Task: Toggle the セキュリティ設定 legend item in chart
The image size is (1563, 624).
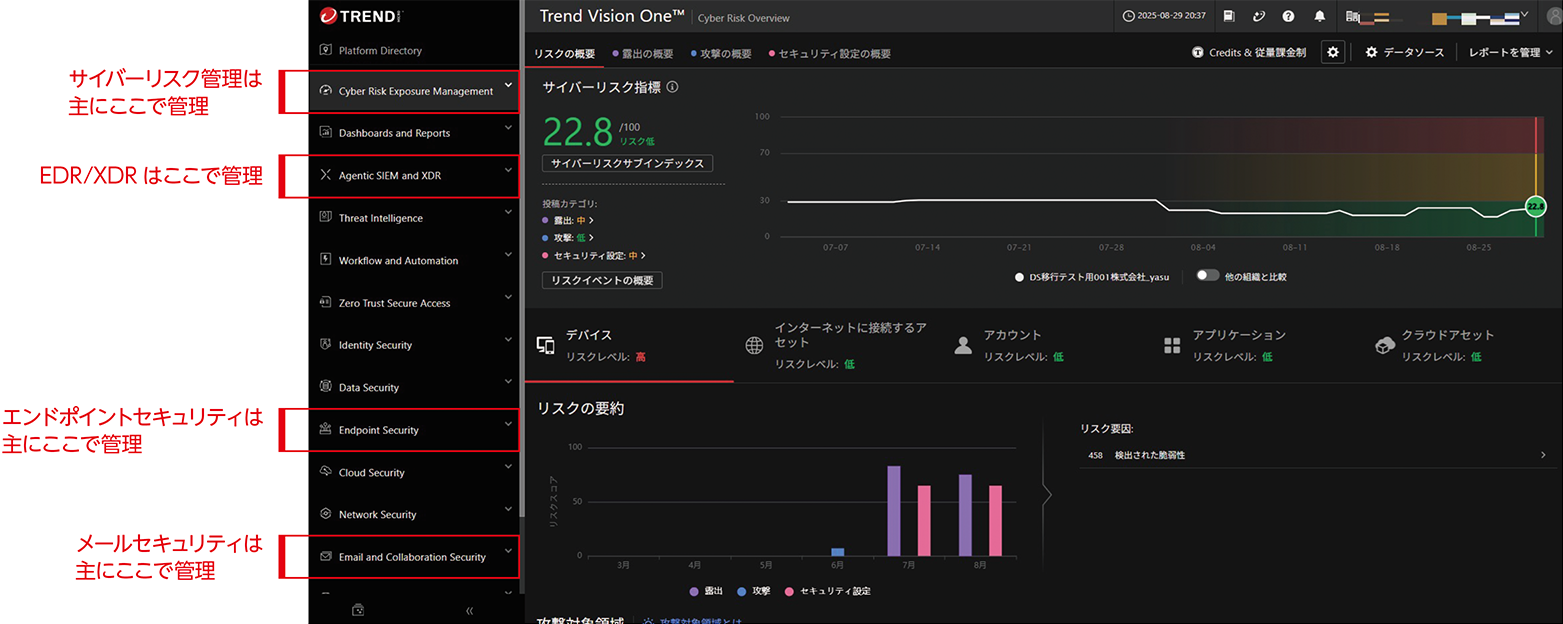Action: coord(827,591)
